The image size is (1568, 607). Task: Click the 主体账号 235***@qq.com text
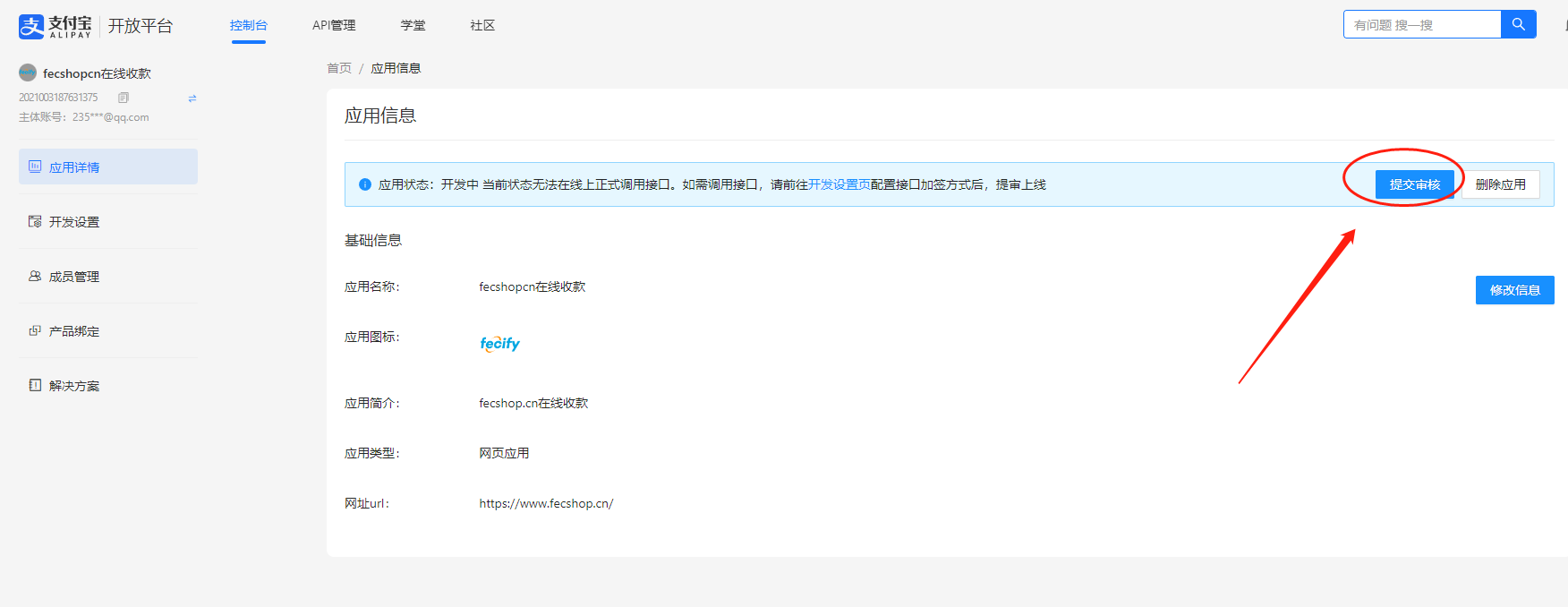tap(84, 117)
